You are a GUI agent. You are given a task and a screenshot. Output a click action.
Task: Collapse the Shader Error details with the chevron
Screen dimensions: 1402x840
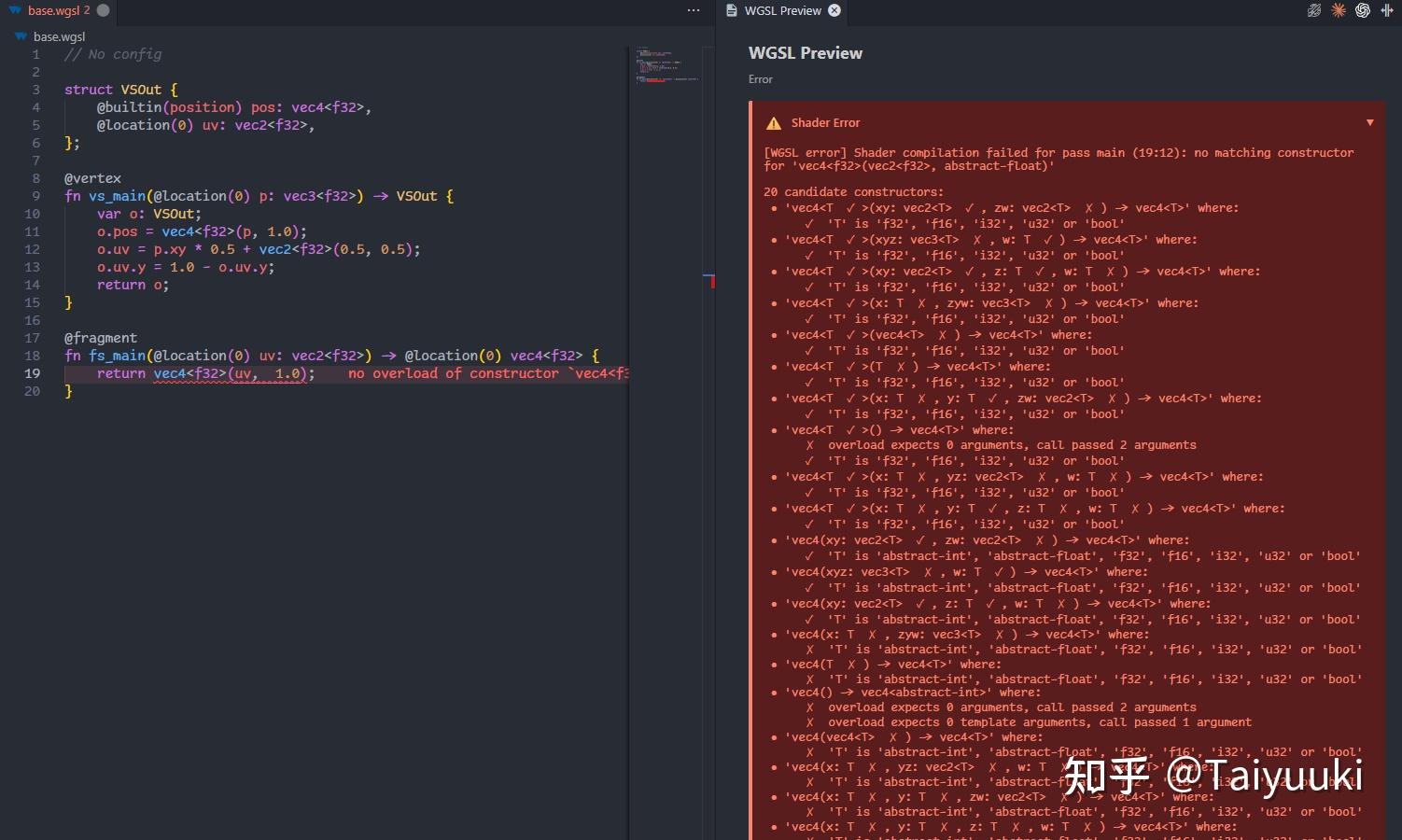tap(1369, 122)
